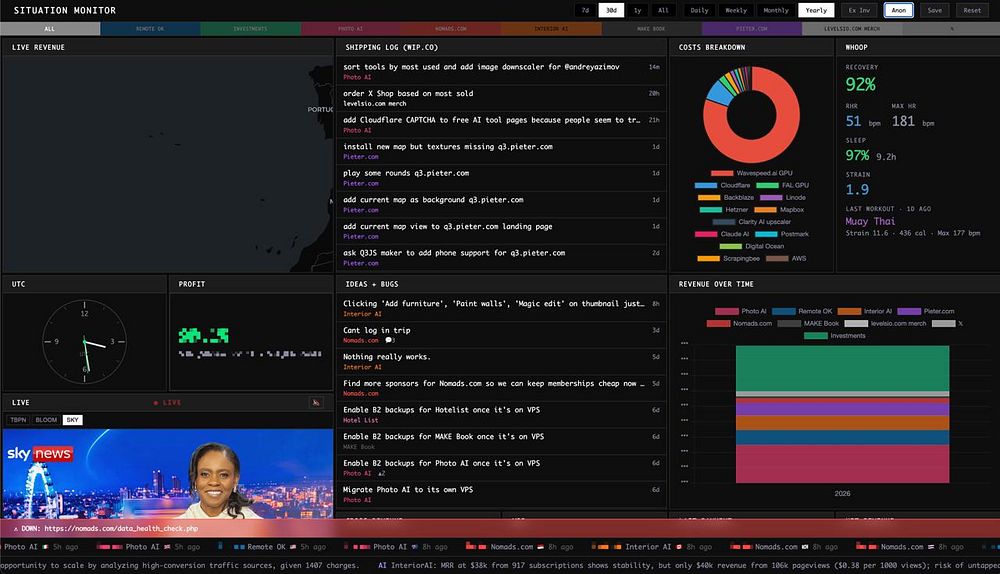
Task: Toggle MAKE Book swatch in revenue legend
Action: (x=789, y=323)
